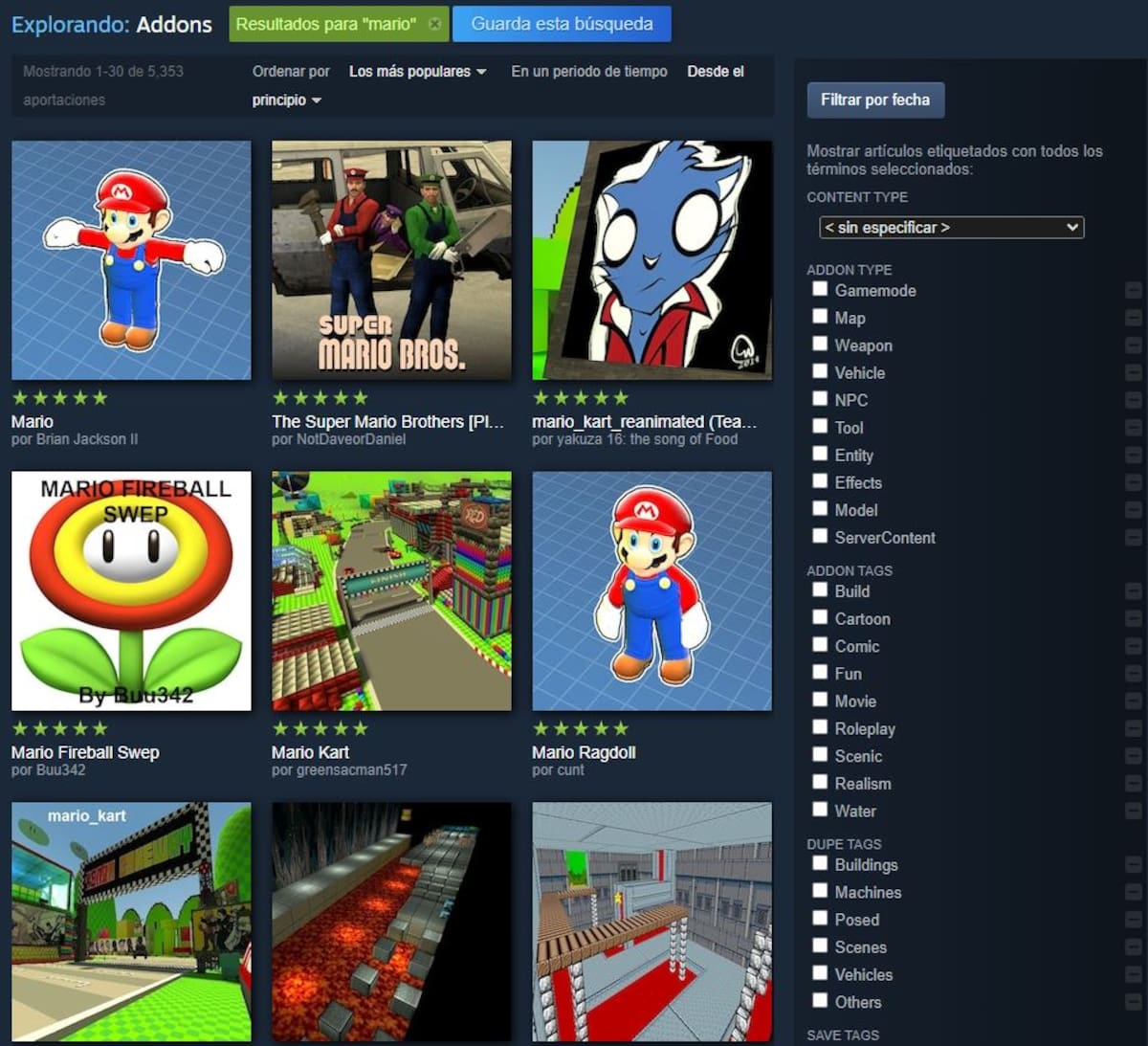
Task: Check the Entity checkbox
Action: [820, 454]
